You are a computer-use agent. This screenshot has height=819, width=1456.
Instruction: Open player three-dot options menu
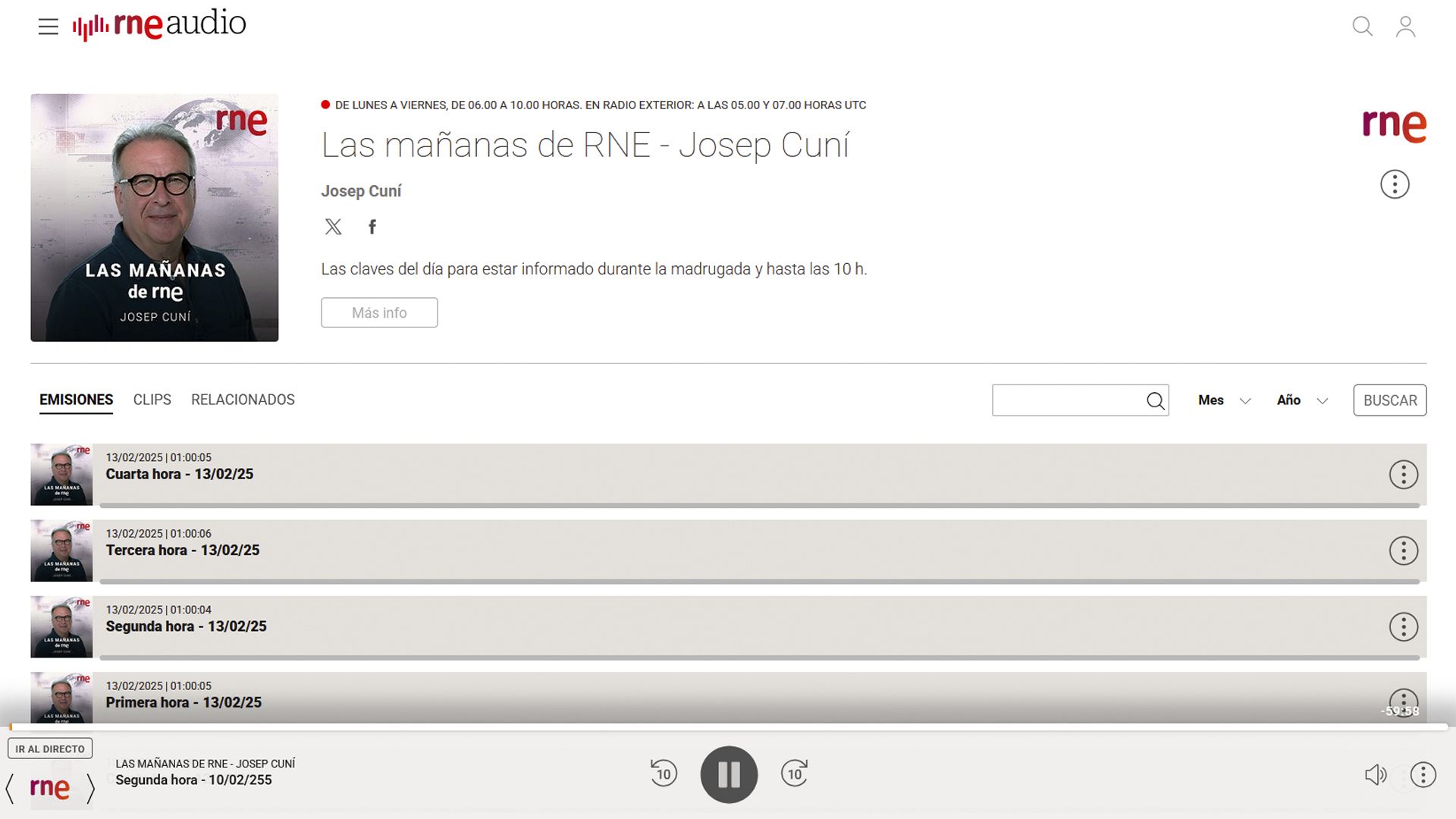1423,775
